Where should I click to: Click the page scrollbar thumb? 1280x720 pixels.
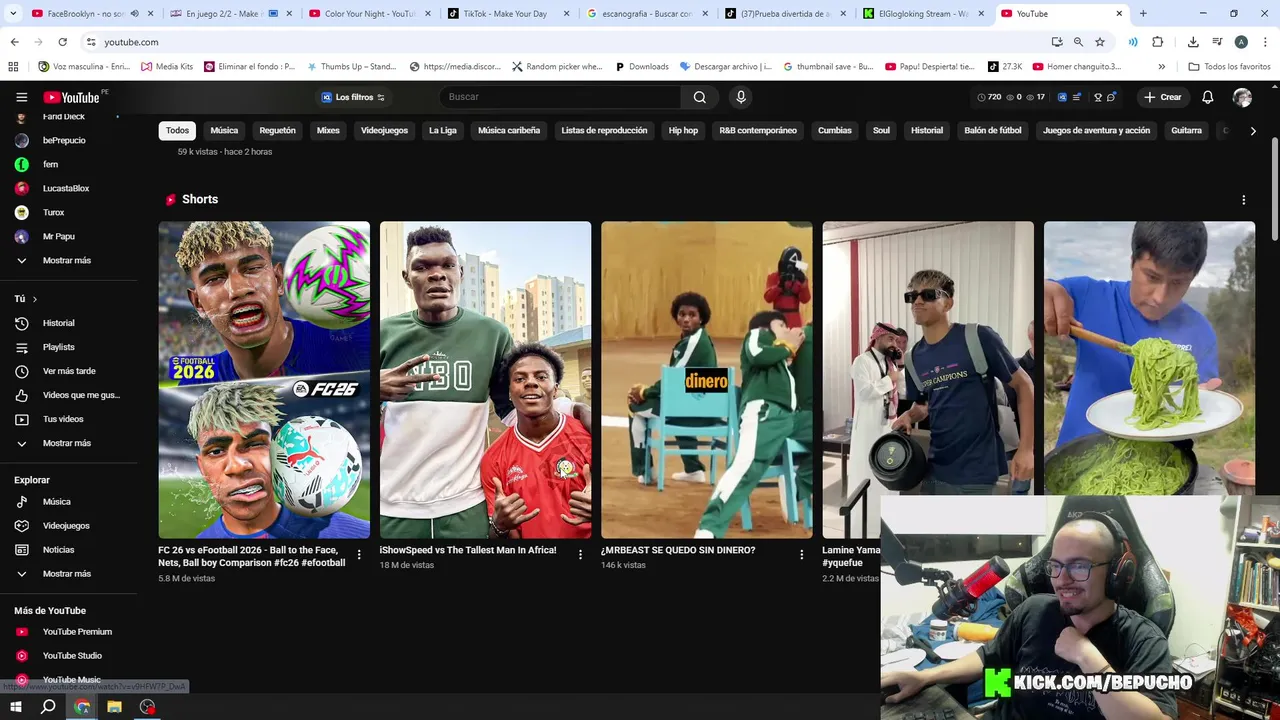[x=1274, y=190]
